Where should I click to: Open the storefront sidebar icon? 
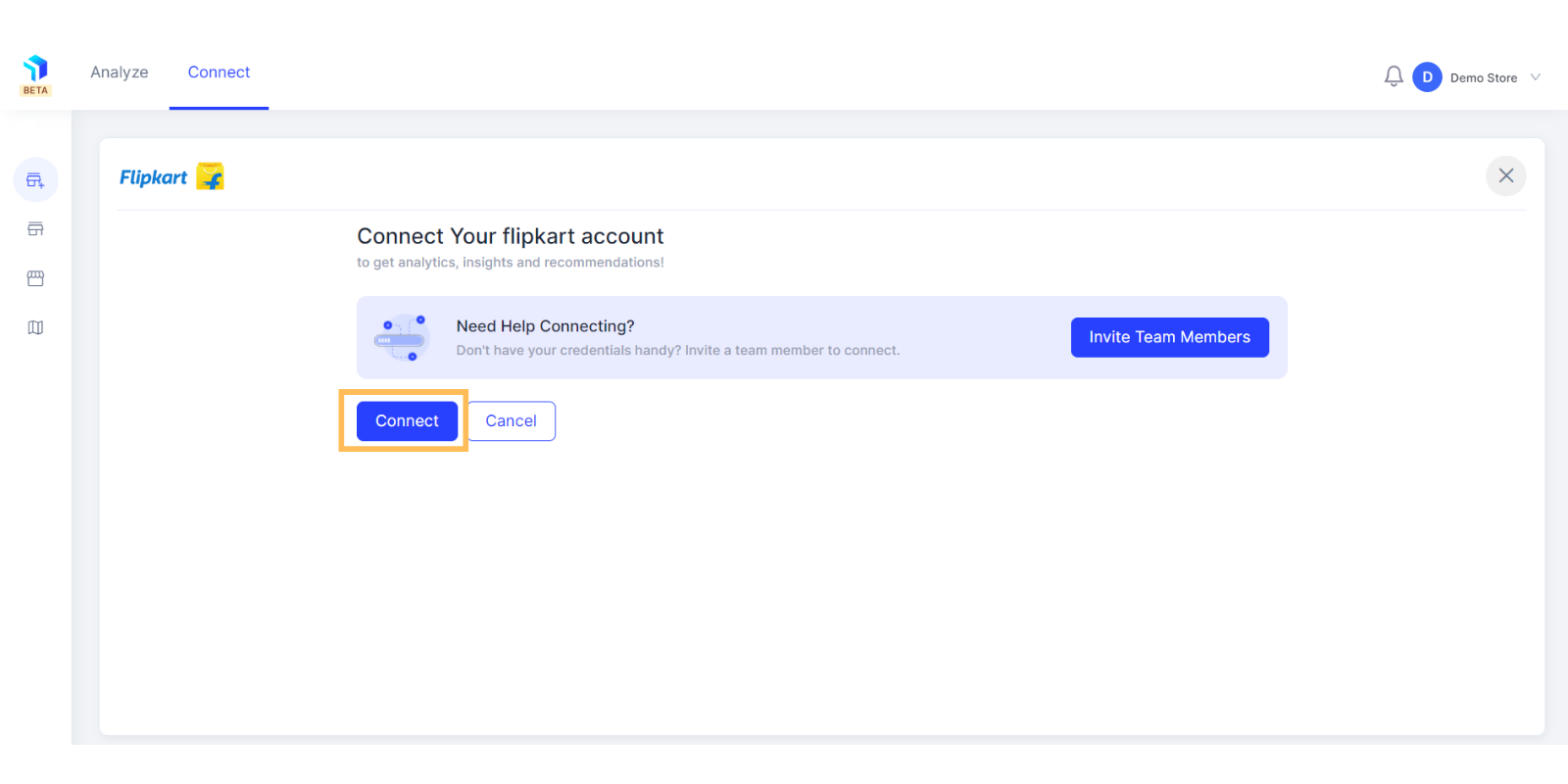point(35,278)
